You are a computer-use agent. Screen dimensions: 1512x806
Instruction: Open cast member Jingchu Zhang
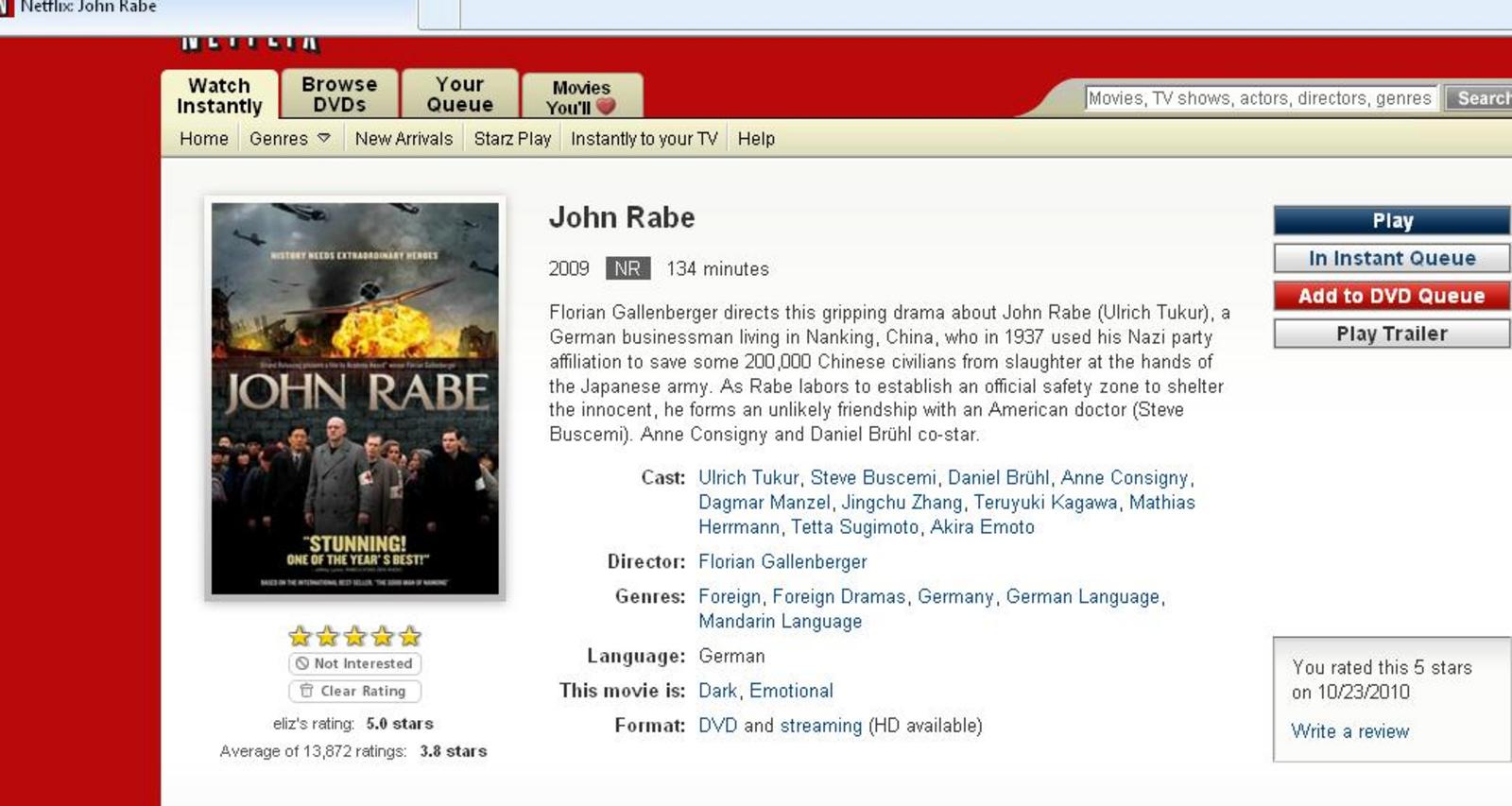[x=902, y=503]
